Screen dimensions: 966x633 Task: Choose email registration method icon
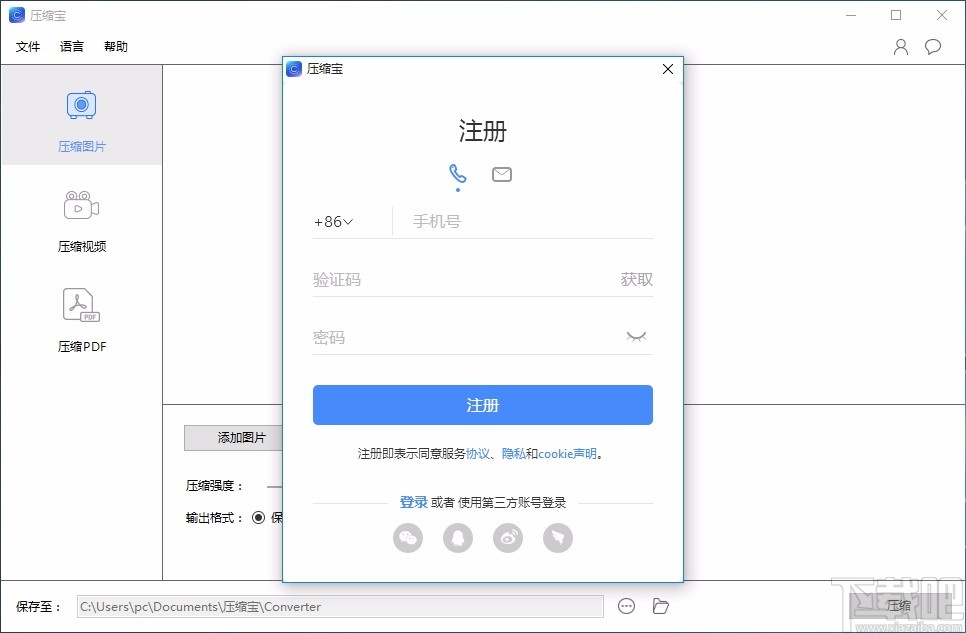(x=502, y=175)
